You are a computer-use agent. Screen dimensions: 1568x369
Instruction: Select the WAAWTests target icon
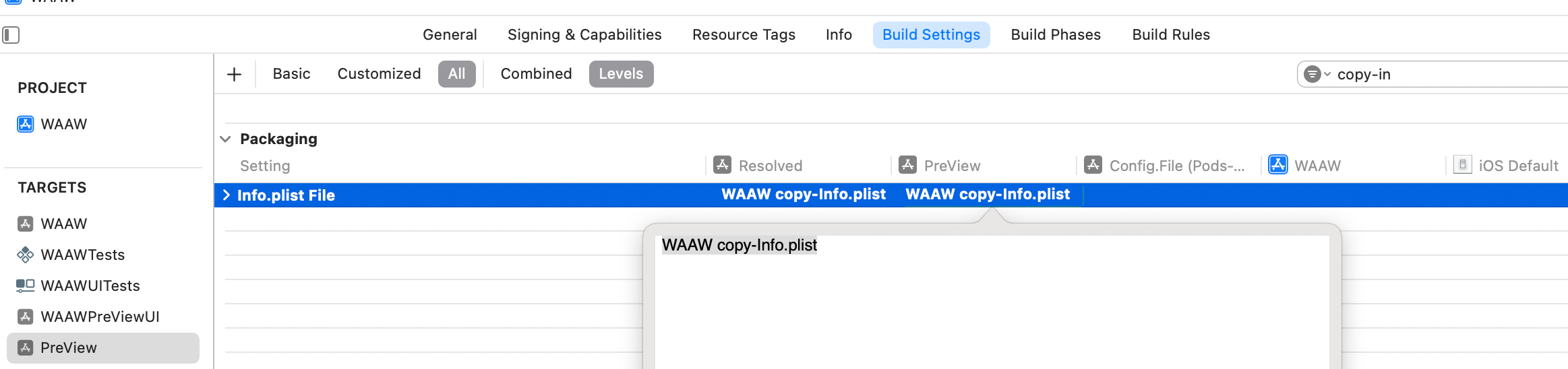[26, 255]
